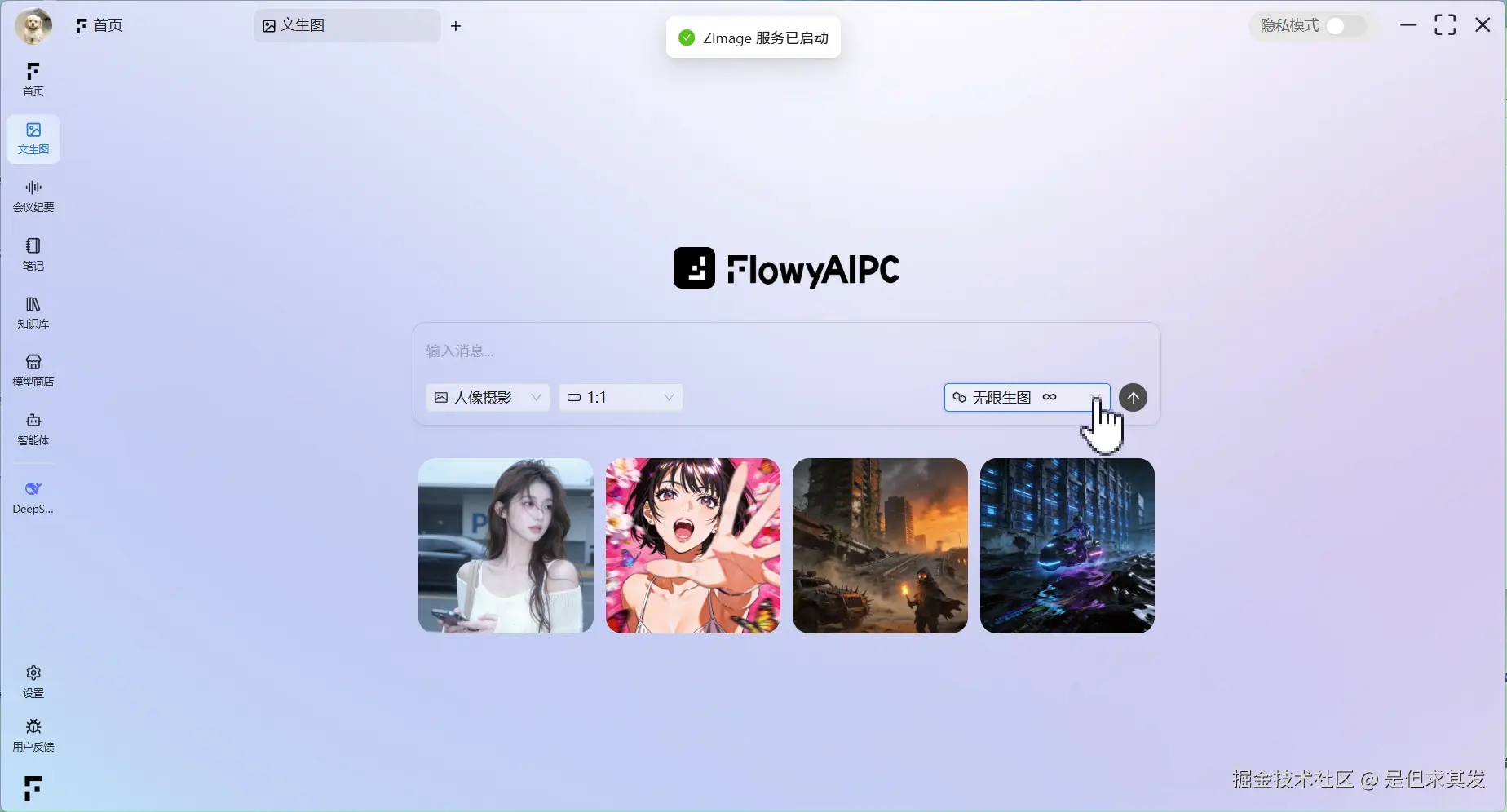Open the 笔记 notes panel
Viewport: 1507px width, 812px height.
click(x=33, y=254)
